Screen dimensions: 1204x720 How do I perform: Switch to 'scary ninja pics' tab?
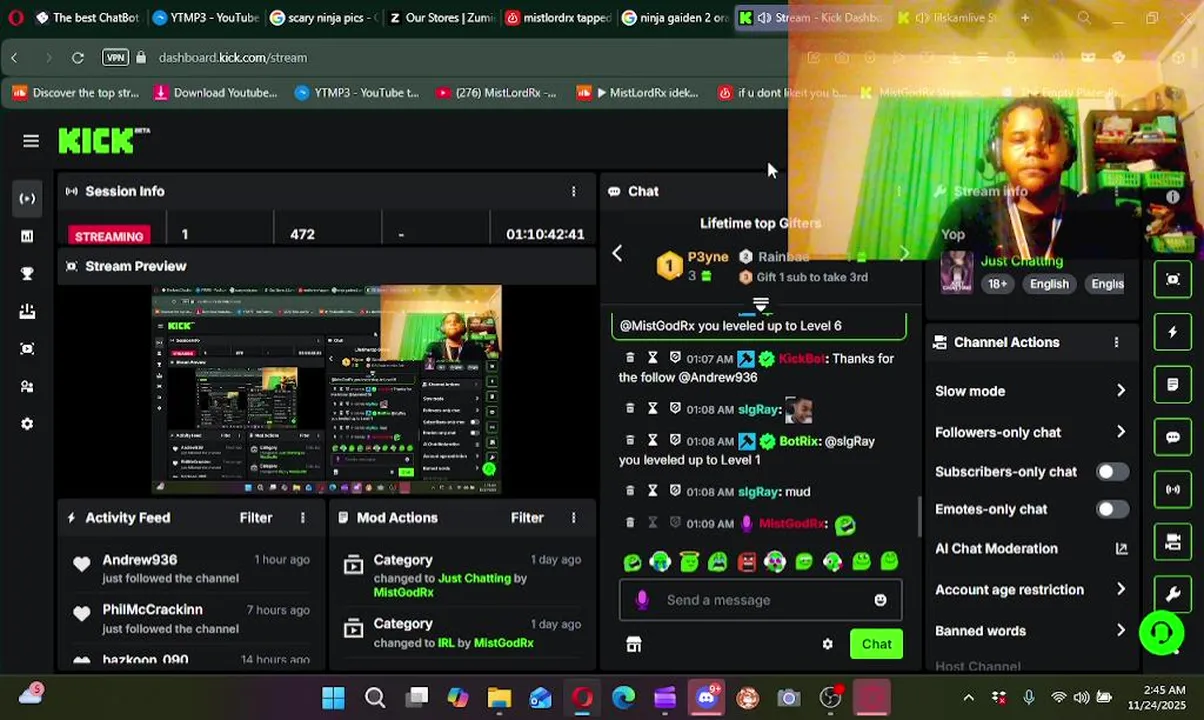tap(324, 18)
